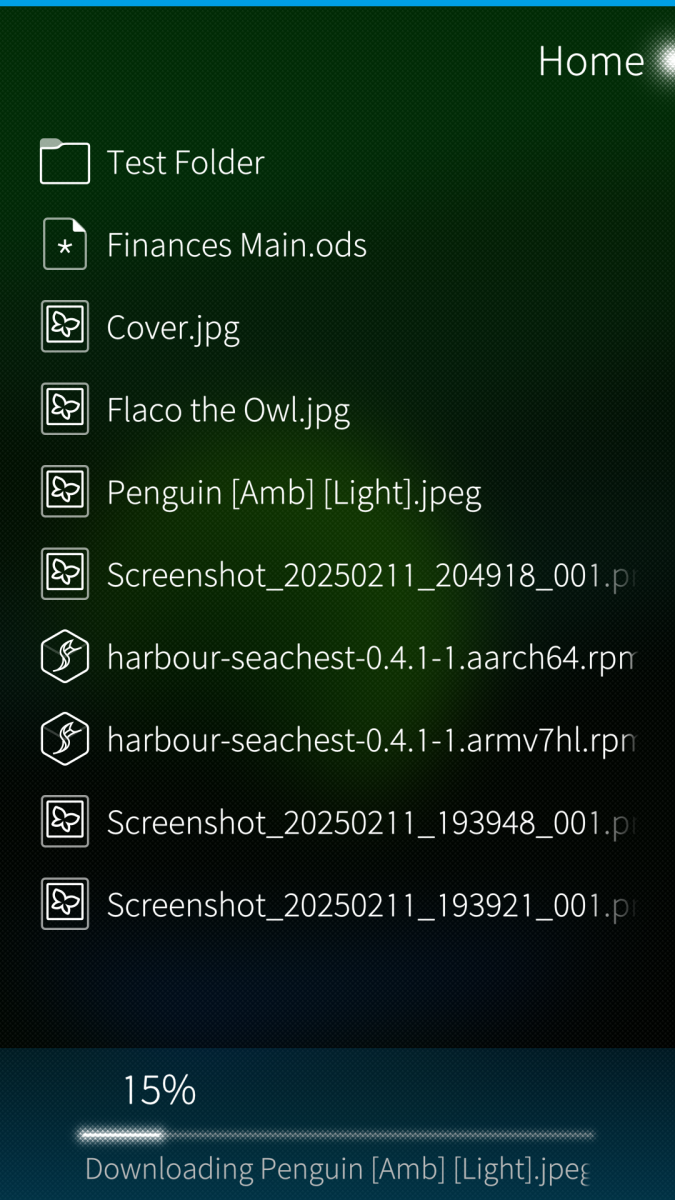Click the Screenshot_20250211_193948 image icon

pyautogui.click(x=65, y=822)
